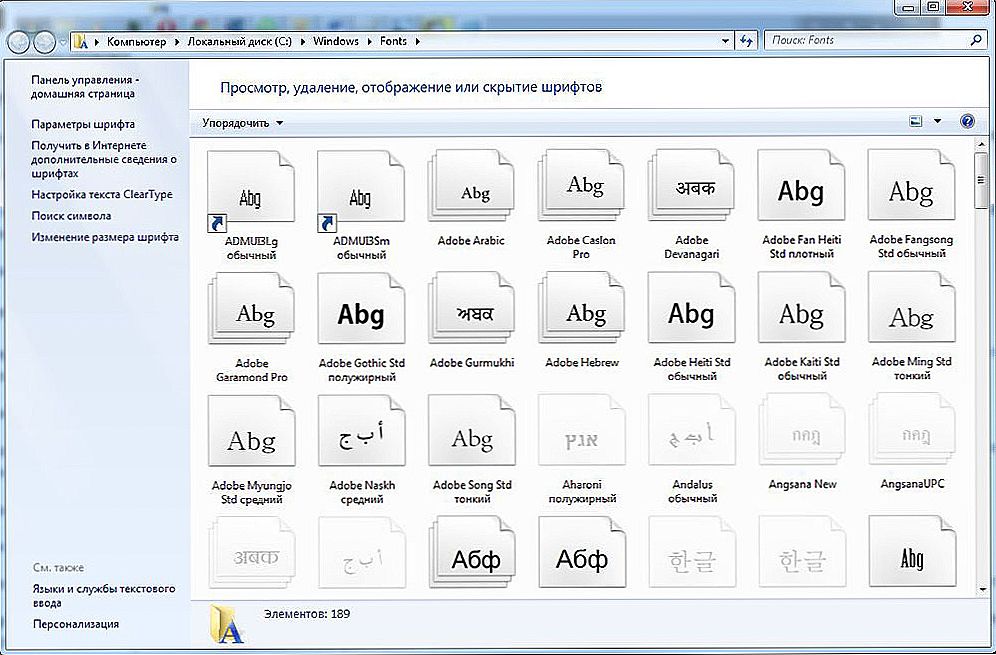The image size is (996, 655).
Task: Go forward with the Forward arrow
Action: (x=44, y=43)
